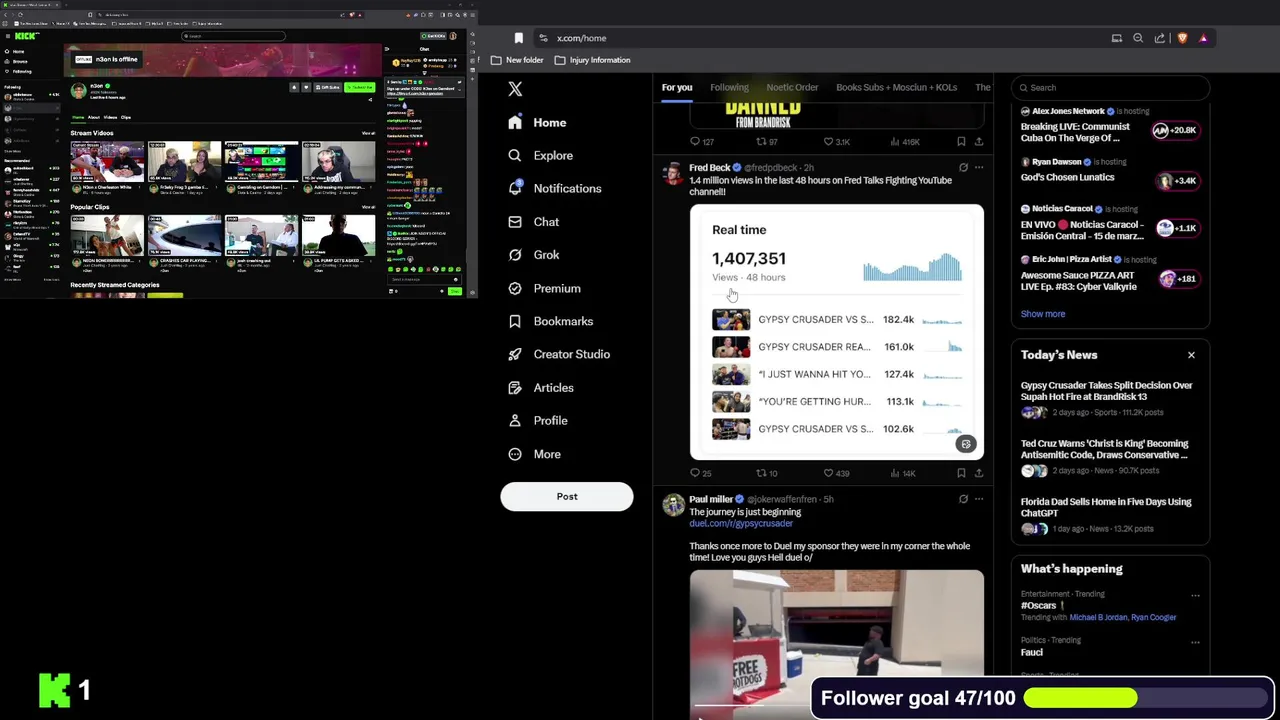Click the Gift Subs button on Kick
The width and height of the screenshot is (1280, 720).
click(327, 87)
